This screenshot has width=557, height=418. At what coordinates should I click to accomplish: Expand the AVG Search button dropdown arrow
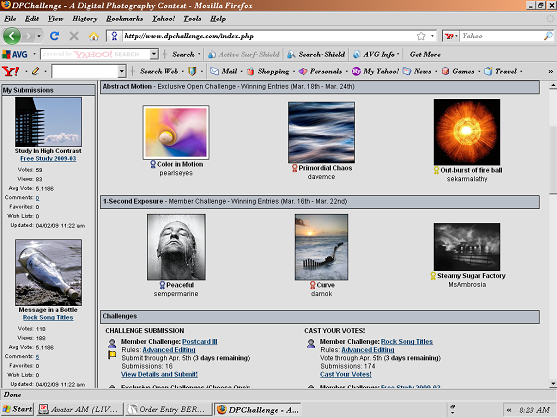pos(199,54)
